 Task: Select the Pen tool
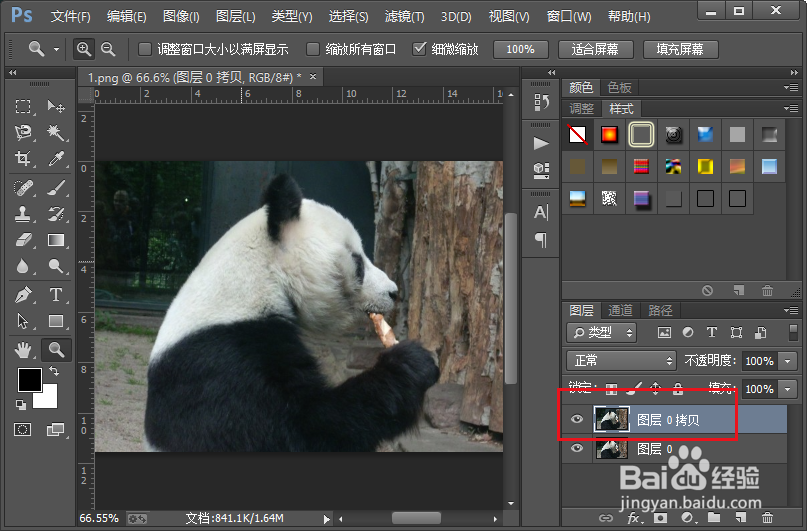click(23, 295)
